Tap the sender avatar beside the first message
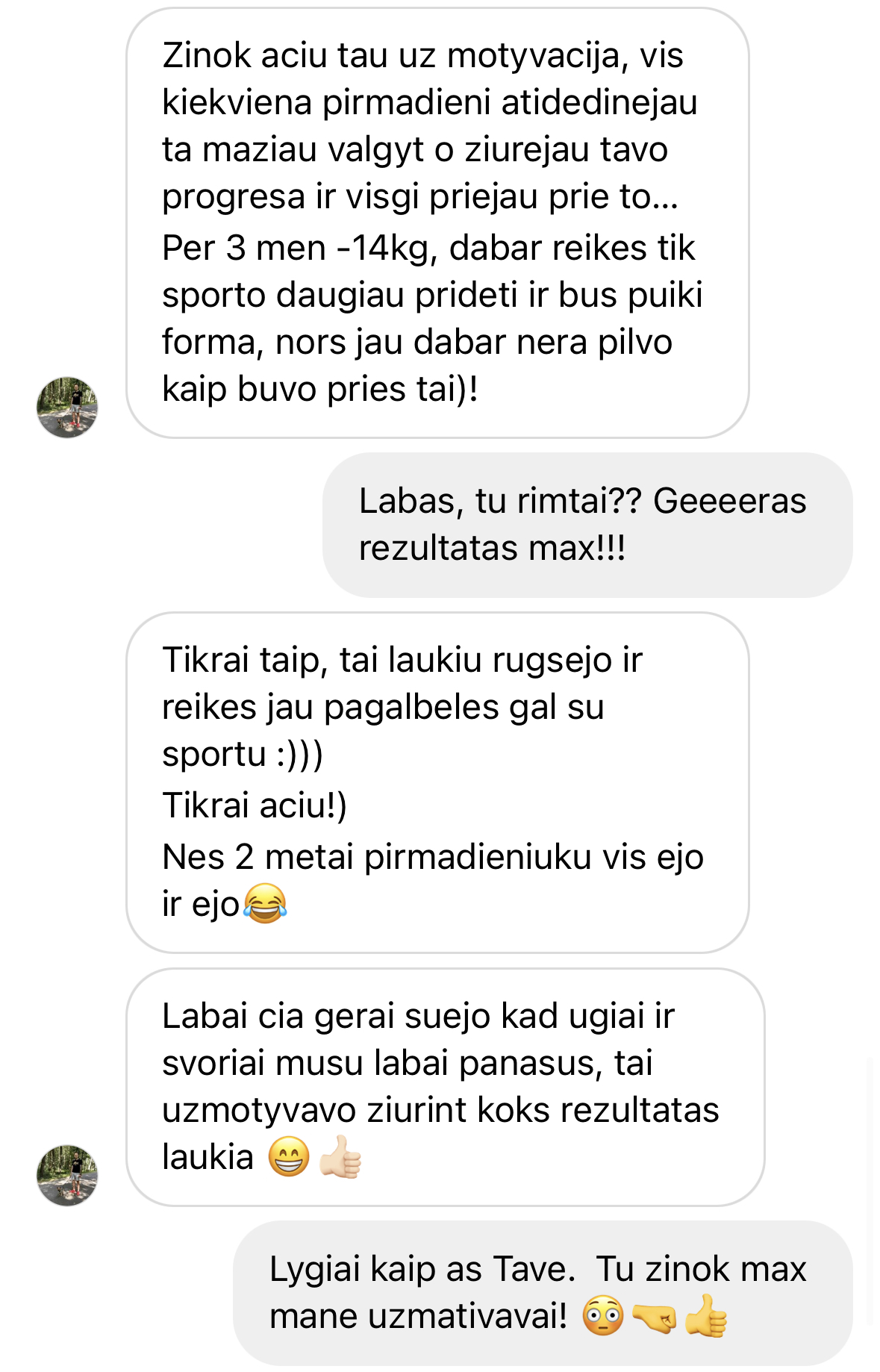This screenshot has width=880, height=1372. [67, 408]
